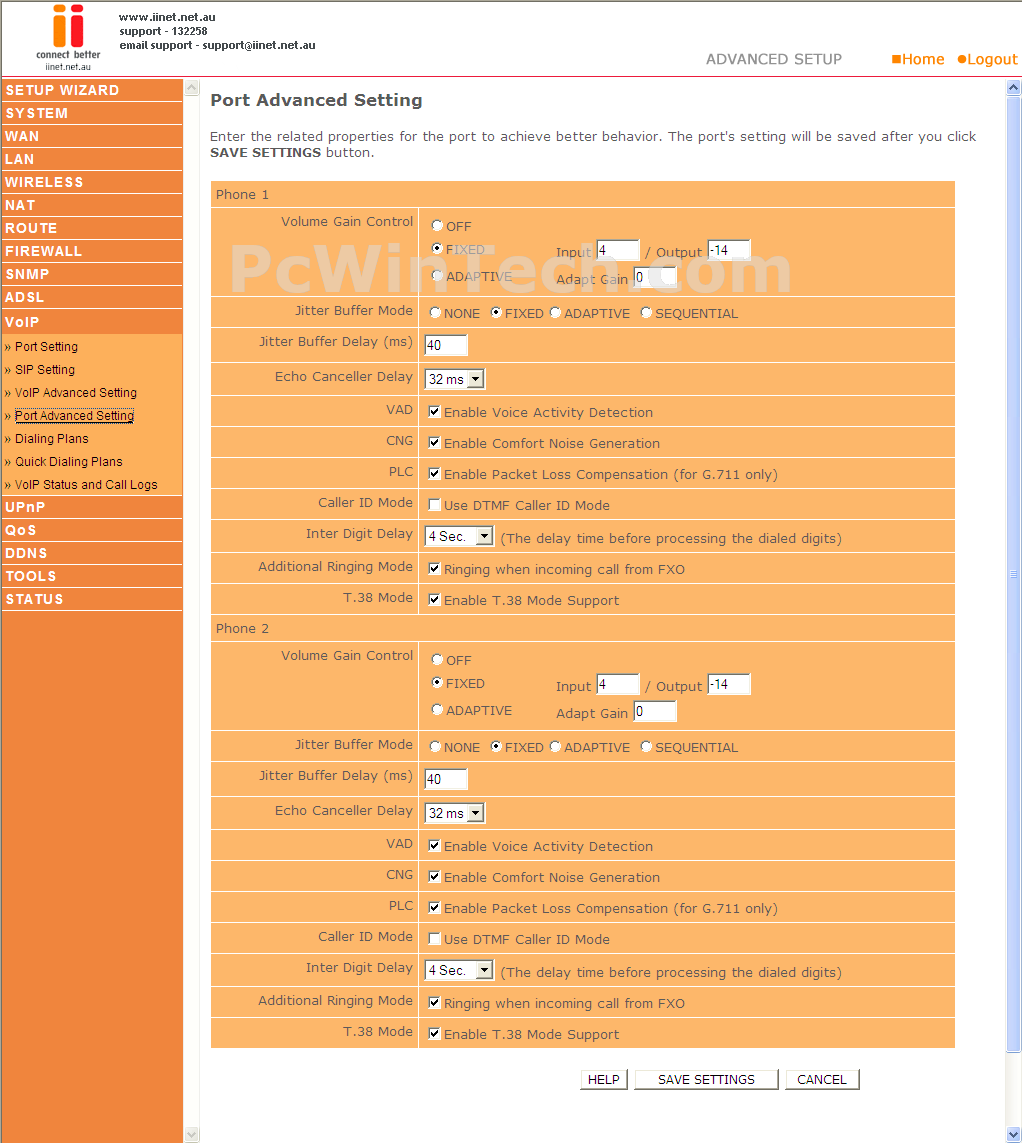Select OFF volume gain for Phone 2
Image resolution: width=1022 pixels, height=1143 pixels.
pyautogui.click(x=437, y=660)
